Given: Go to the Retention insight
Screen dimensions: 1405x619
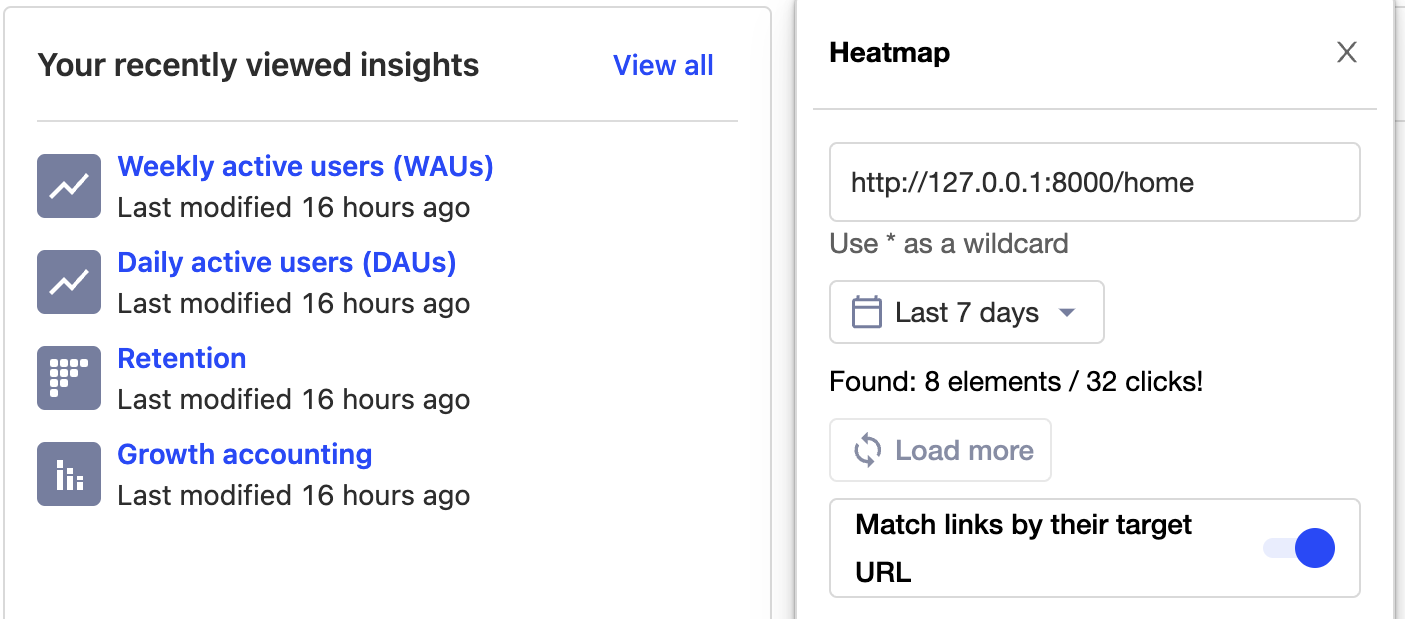Looking at the screenshot, I should tap(181, 358).
